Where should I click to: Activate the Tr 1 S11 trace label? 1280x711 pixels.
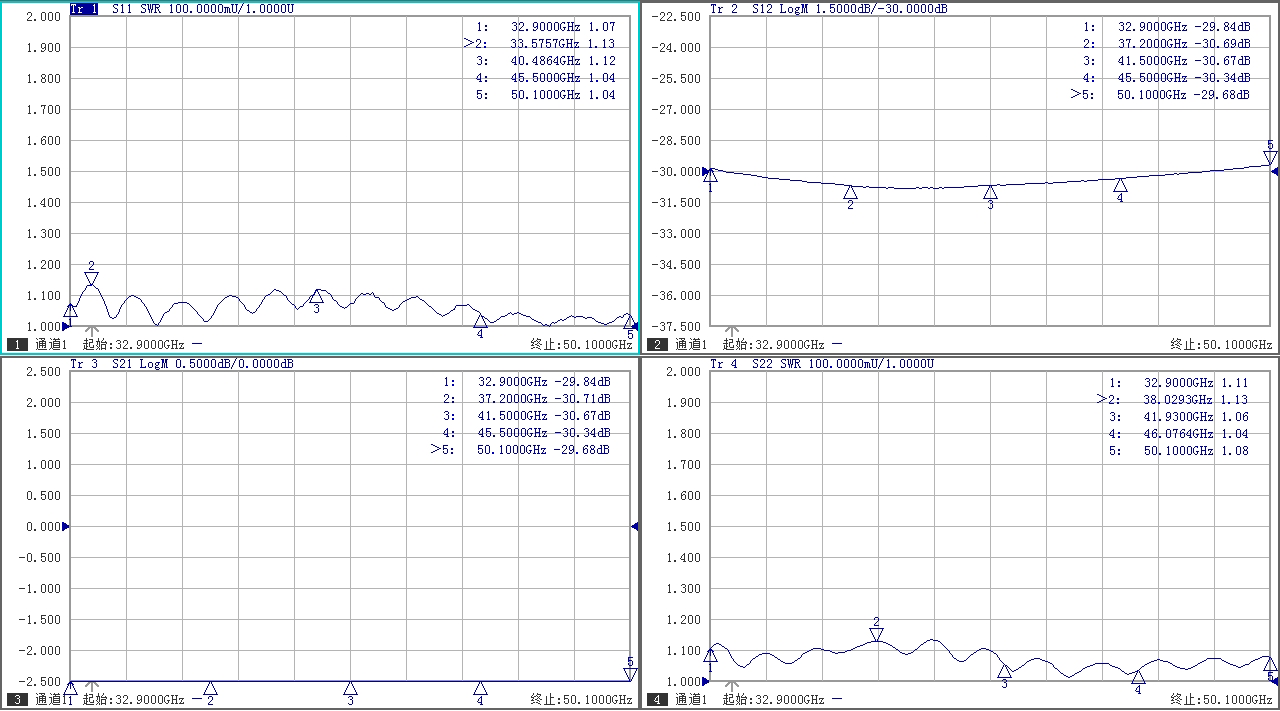coord(84,9)
